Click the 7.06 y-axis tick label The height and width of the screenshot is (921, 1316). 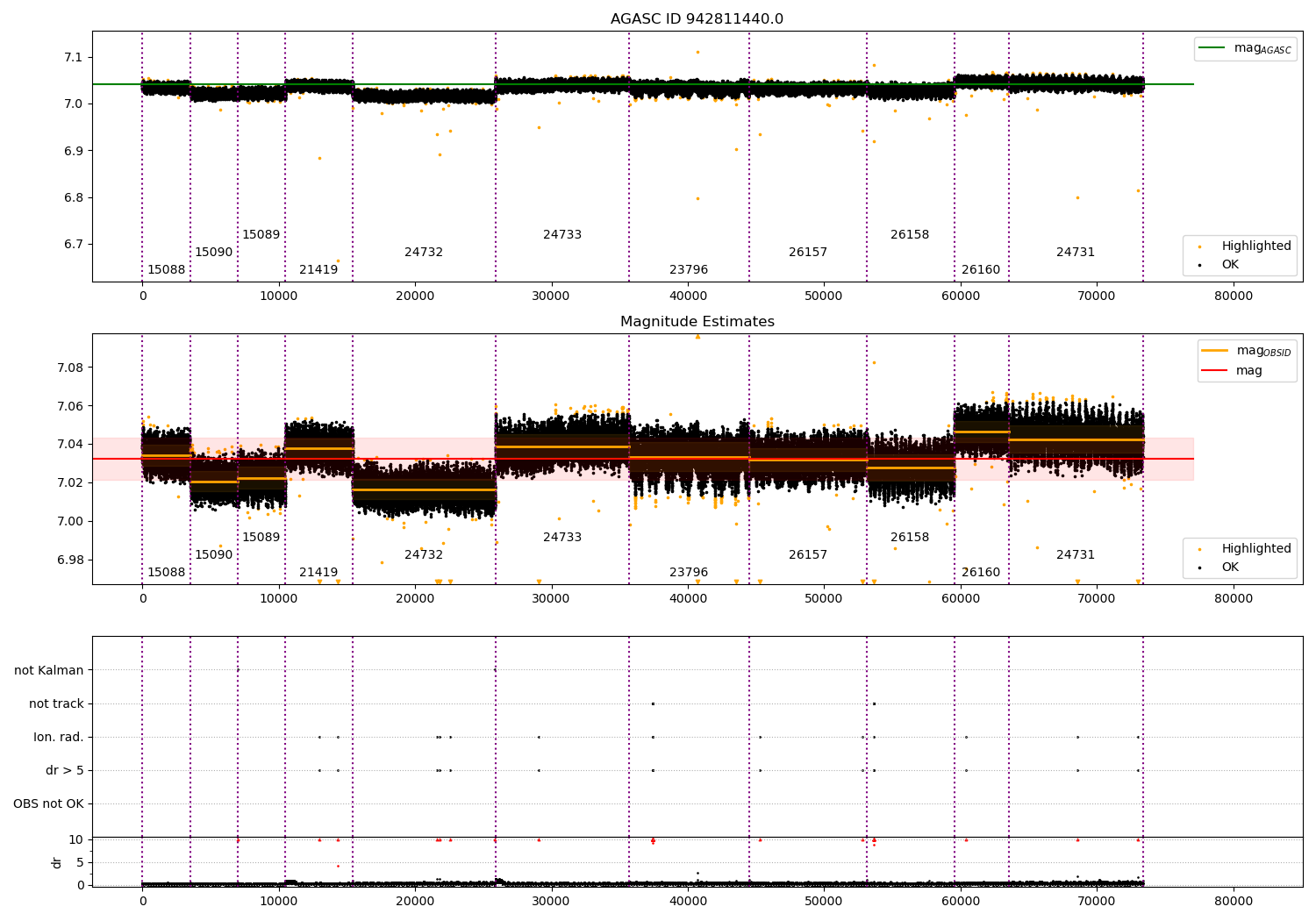click(70, 405)
